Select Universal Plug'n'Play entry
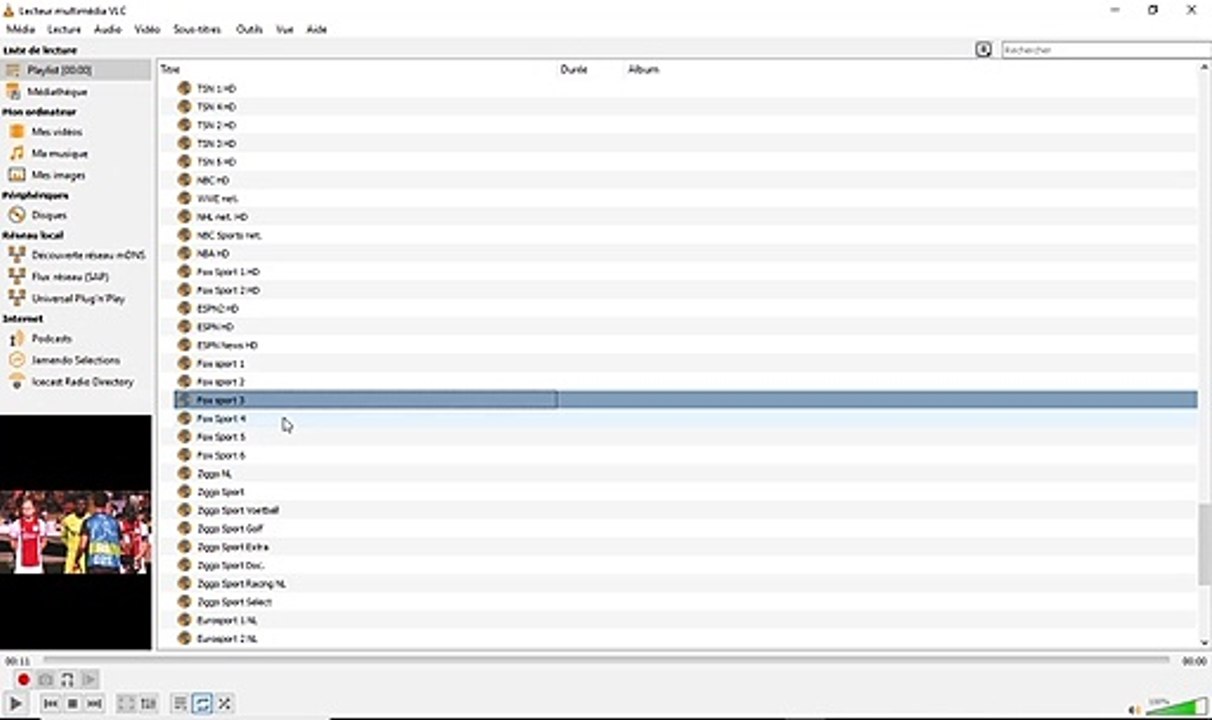This screenshot has width=1212, height=720. pos(76,299)
